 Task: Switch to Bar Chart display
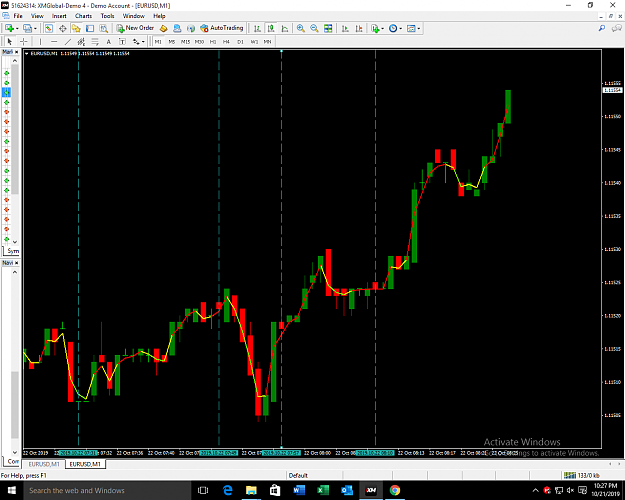click(x=257, y=28)
